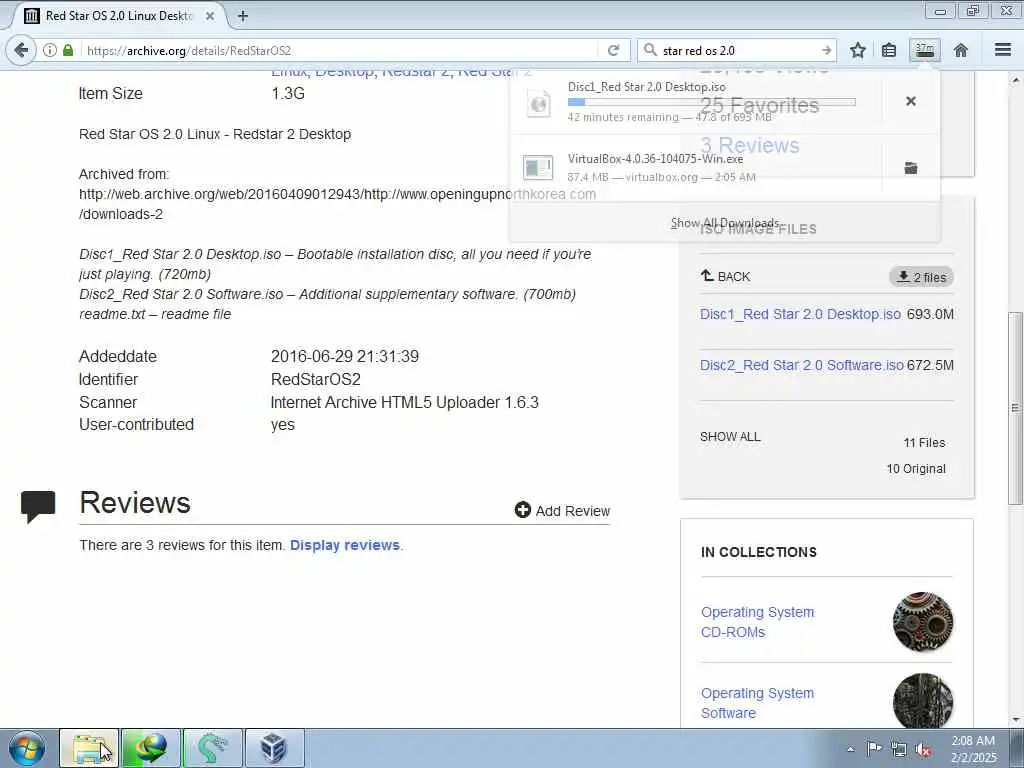Click the address bar URL field
The height and width of the screenshot is (768, 1024).
[x=340, y=50]
